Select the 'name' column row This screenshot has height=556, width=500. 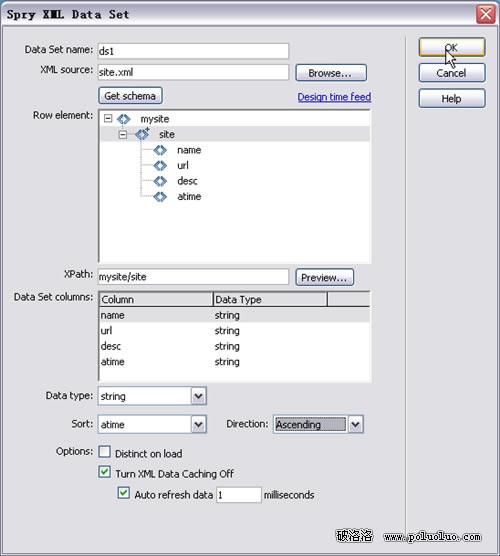point(235,315)
